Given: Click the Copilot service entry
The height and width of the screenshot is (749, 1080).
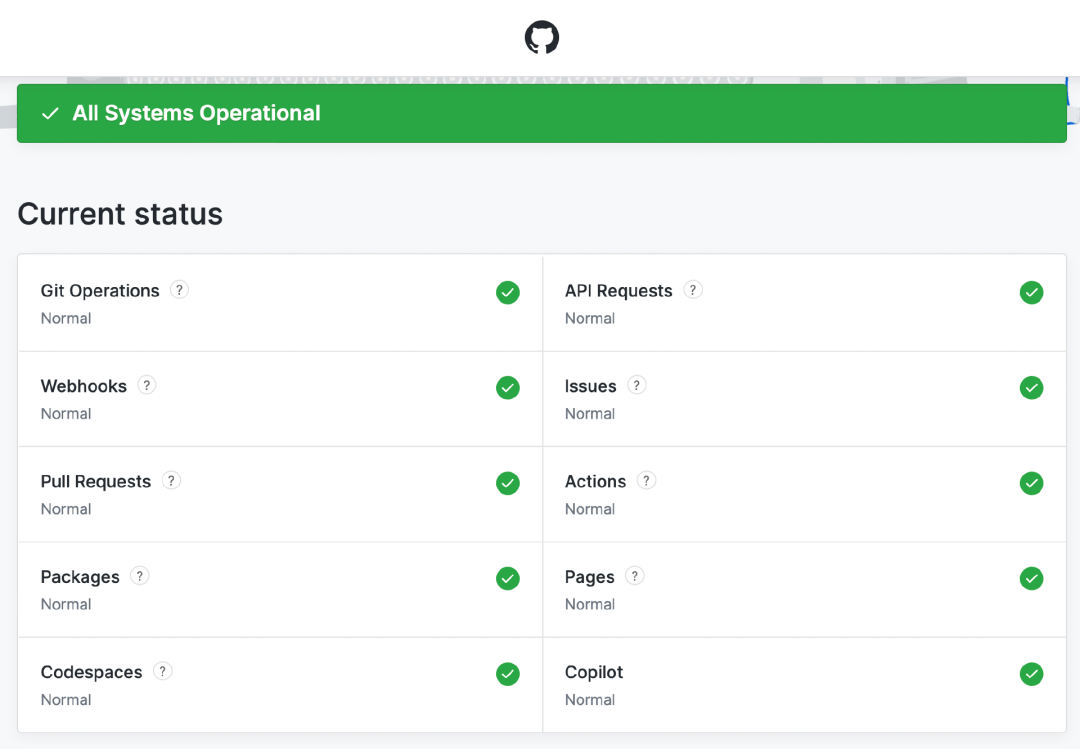Looking at the screenshot, I should point(593,672).
